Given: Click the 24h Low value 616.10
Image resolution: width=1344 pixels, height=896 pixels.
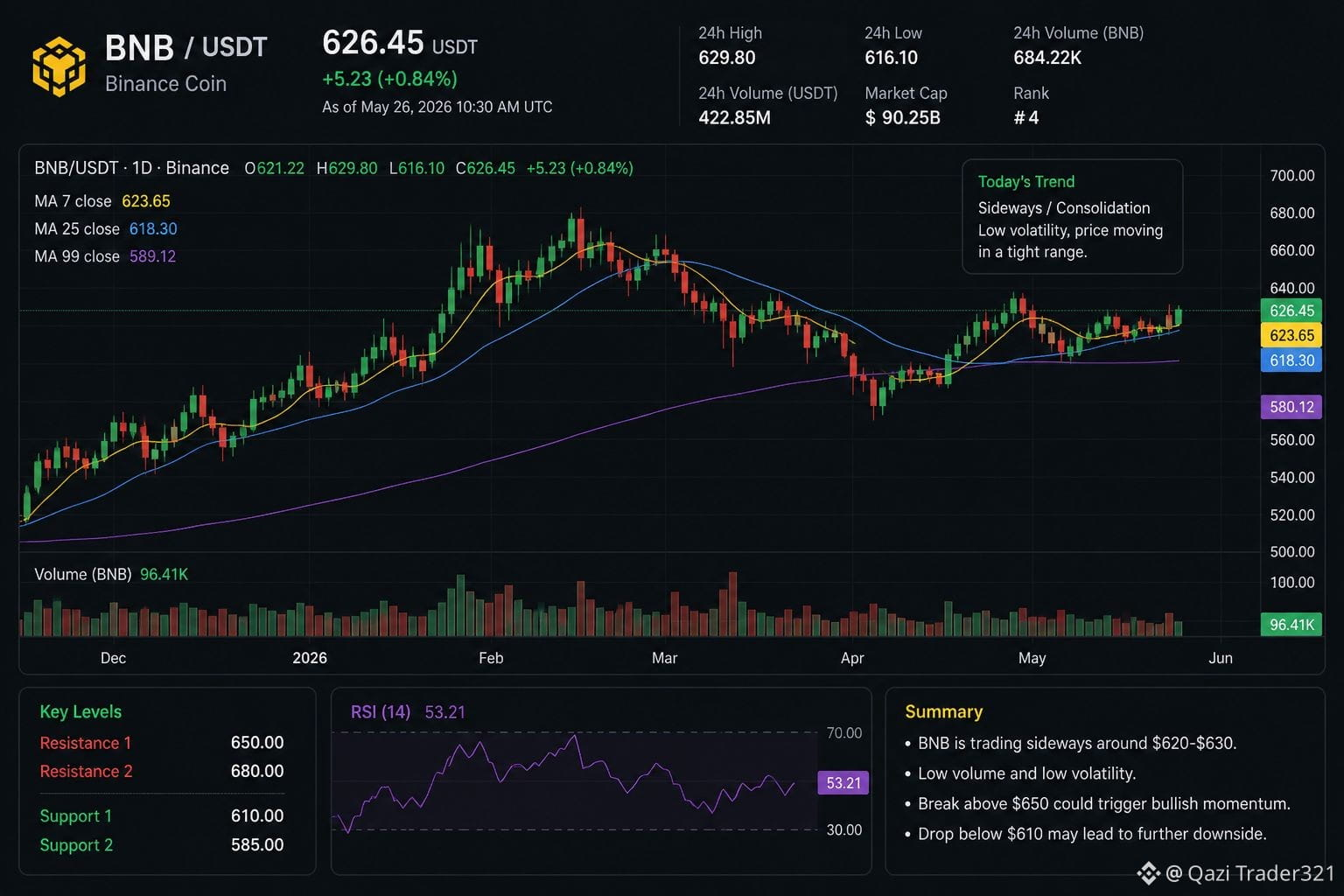Looking at the screenshot, I should coord(891,58).
